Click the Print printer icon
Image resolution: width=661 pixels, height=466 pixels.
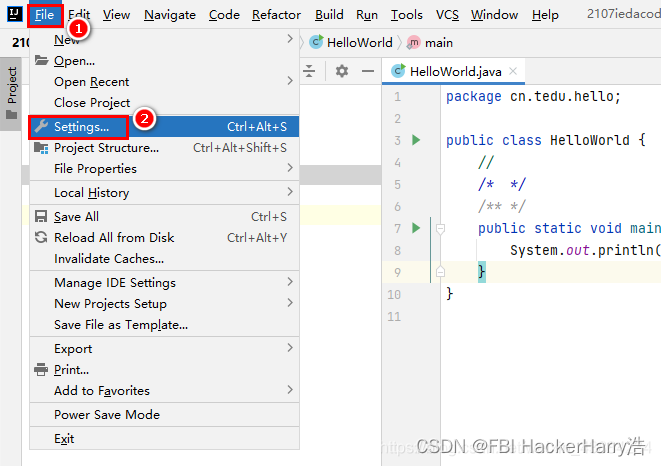(x=41, y=369)
